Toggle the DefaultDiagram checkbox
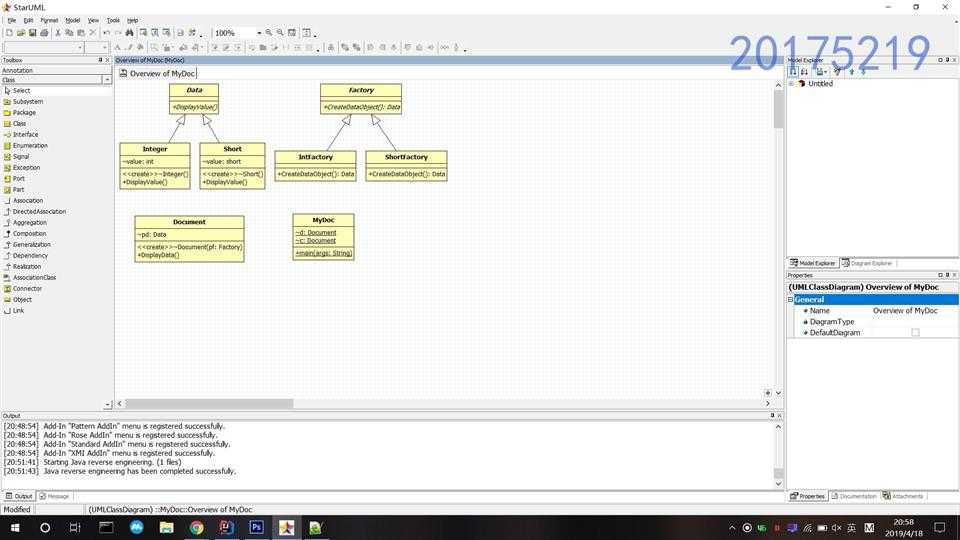 tap(915, 332)
